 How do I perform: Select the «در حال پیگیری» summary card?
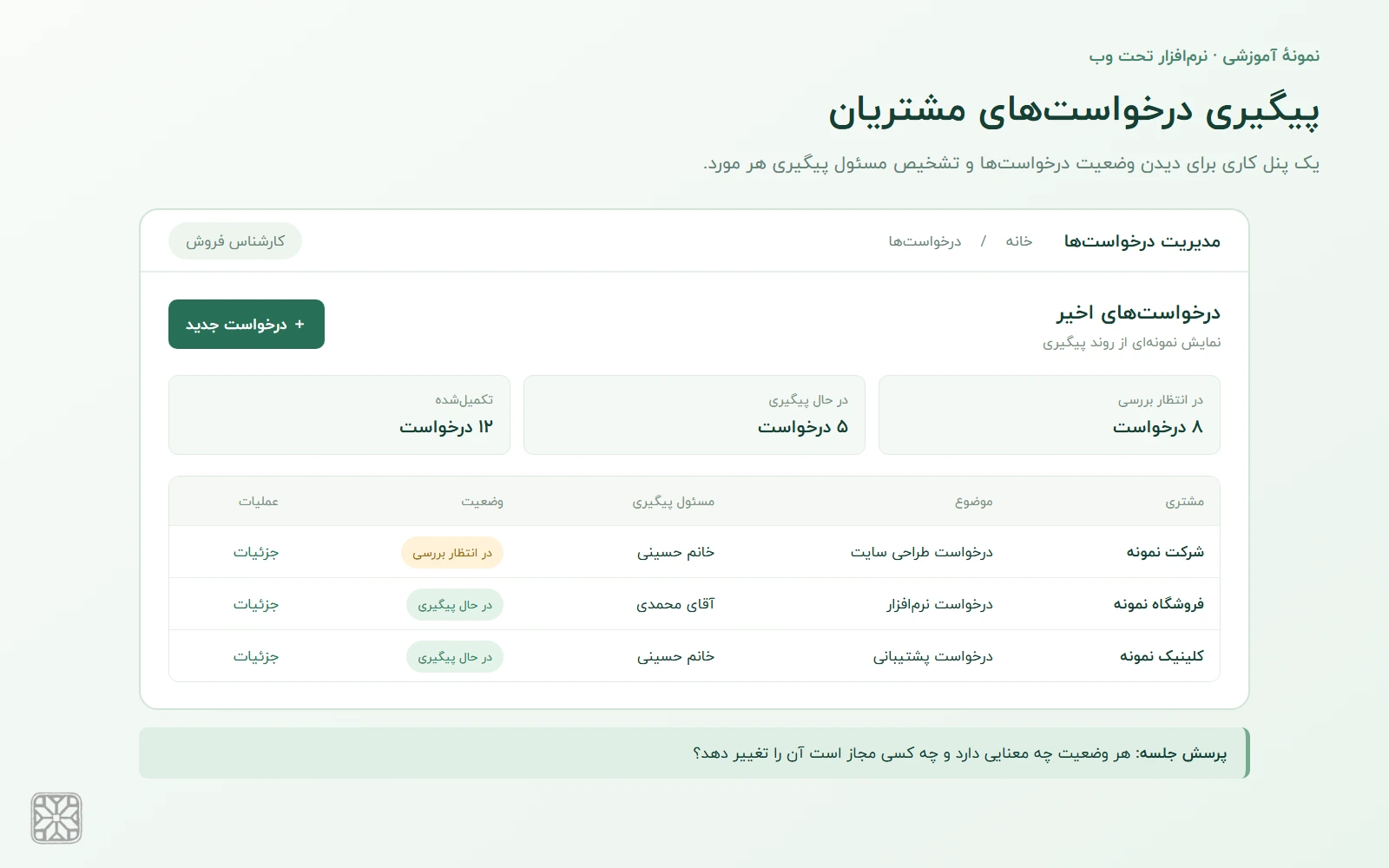694,415
